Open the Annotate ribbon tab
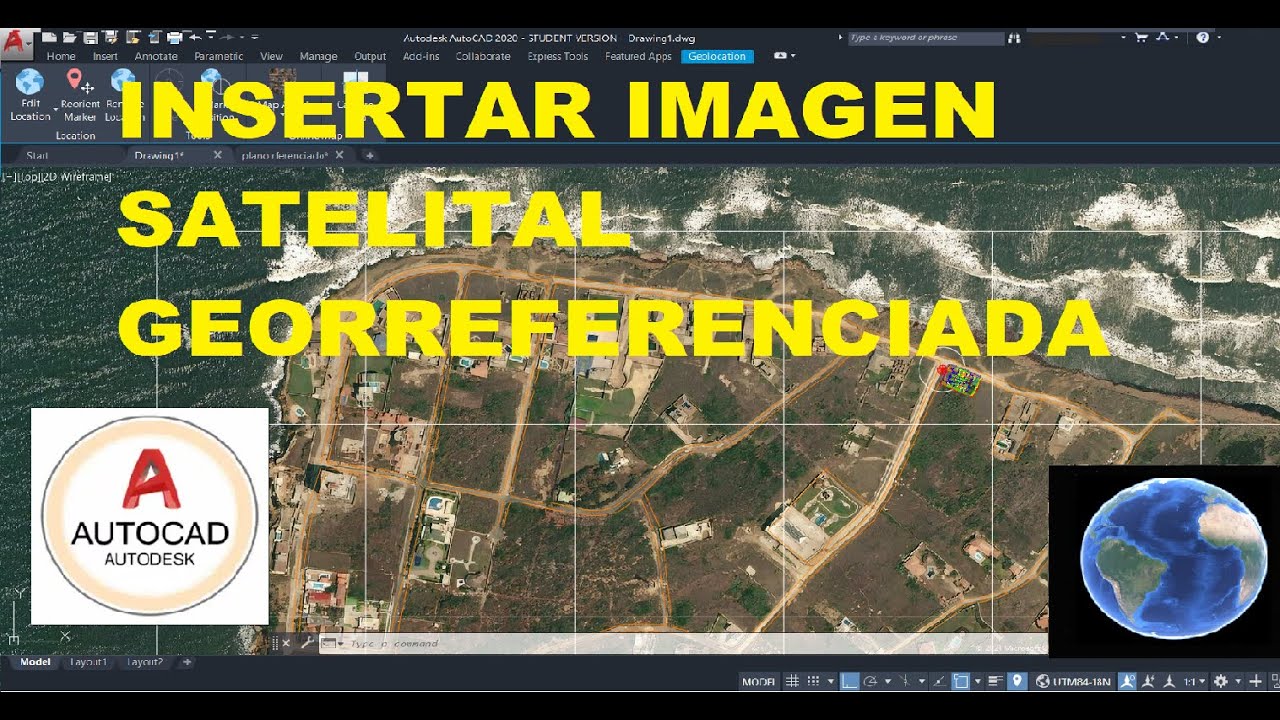The image size is (1280, 720). pyautogui.click(x=156, y=56)
